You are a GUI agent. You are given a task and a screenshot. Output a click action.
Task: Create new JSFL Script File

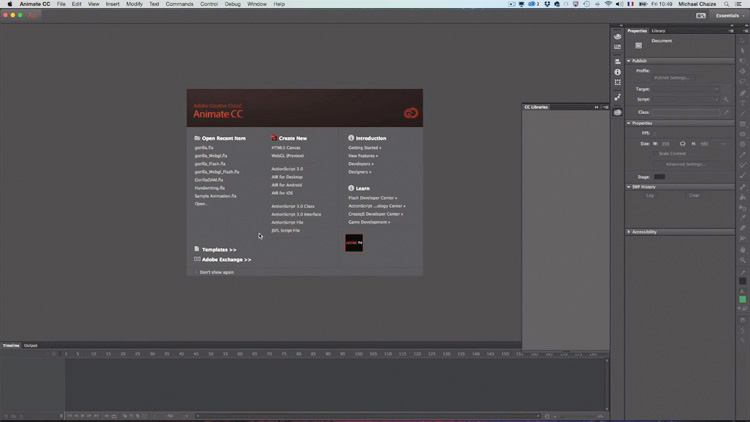point(286,231)
